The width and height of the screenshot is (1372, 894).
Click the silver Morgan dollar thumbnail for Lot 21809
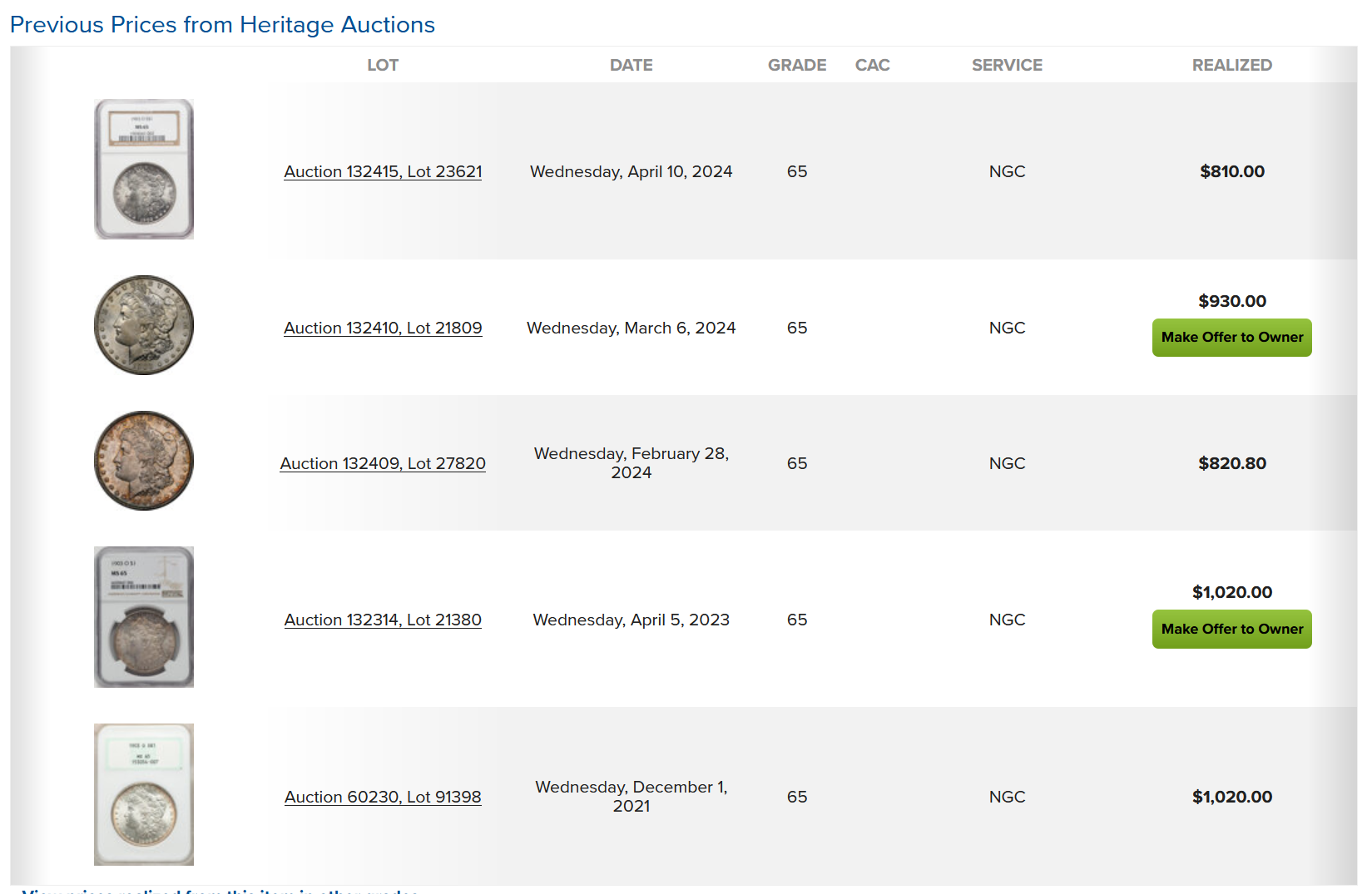point(144,325)
